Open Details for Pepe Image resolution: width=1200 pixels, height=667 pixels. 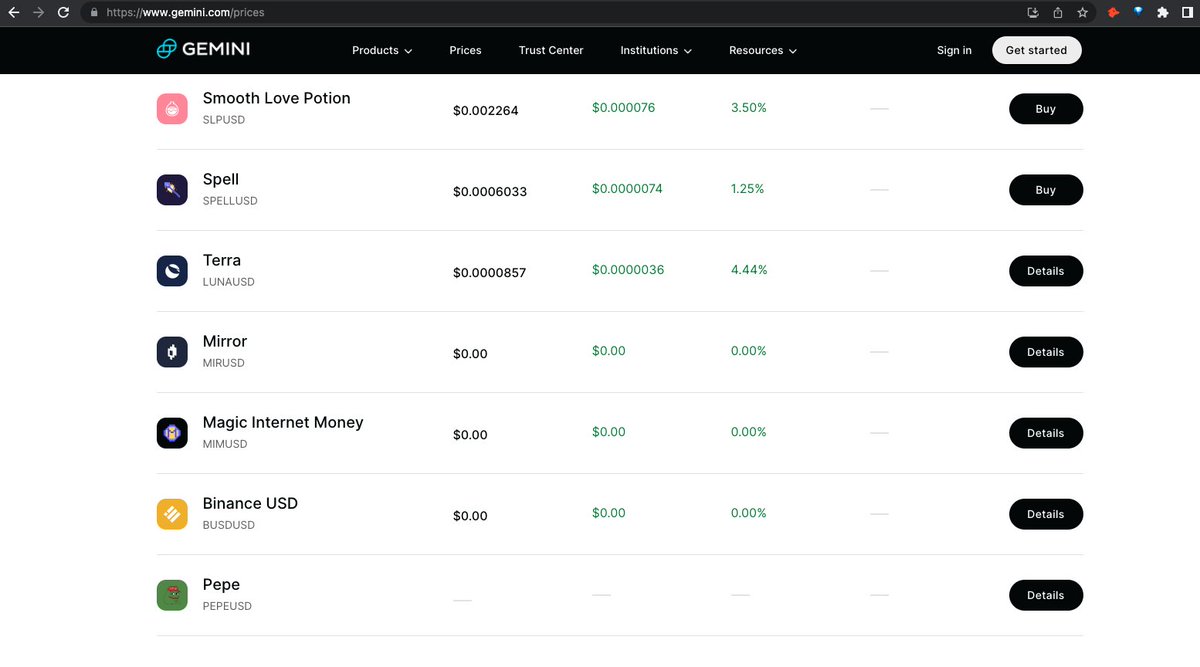pyautogui.click(x=1046, y=595)
